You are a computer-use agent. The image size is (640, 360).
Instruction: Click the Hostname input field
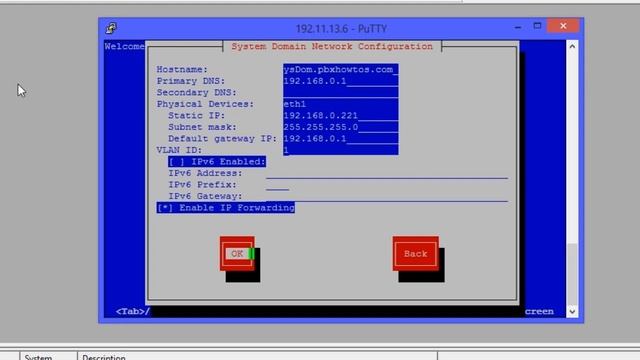[x=341, y=69]
